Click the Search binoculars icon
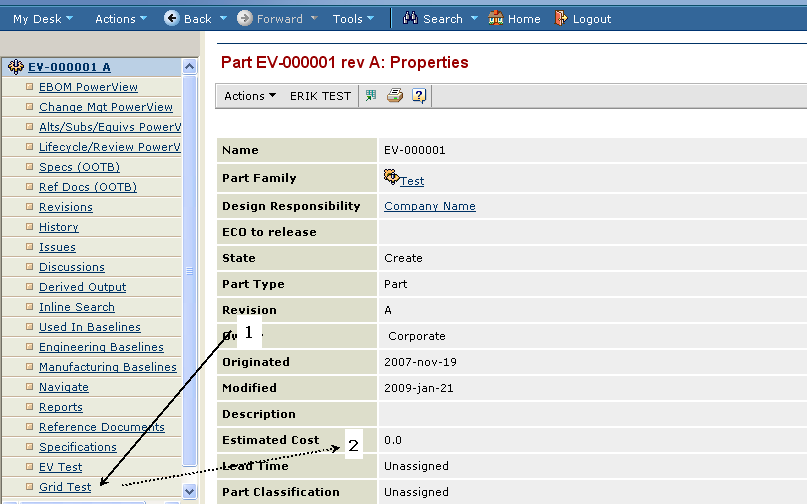Screen dimensions: 807x504 click(x=410, y=18)
